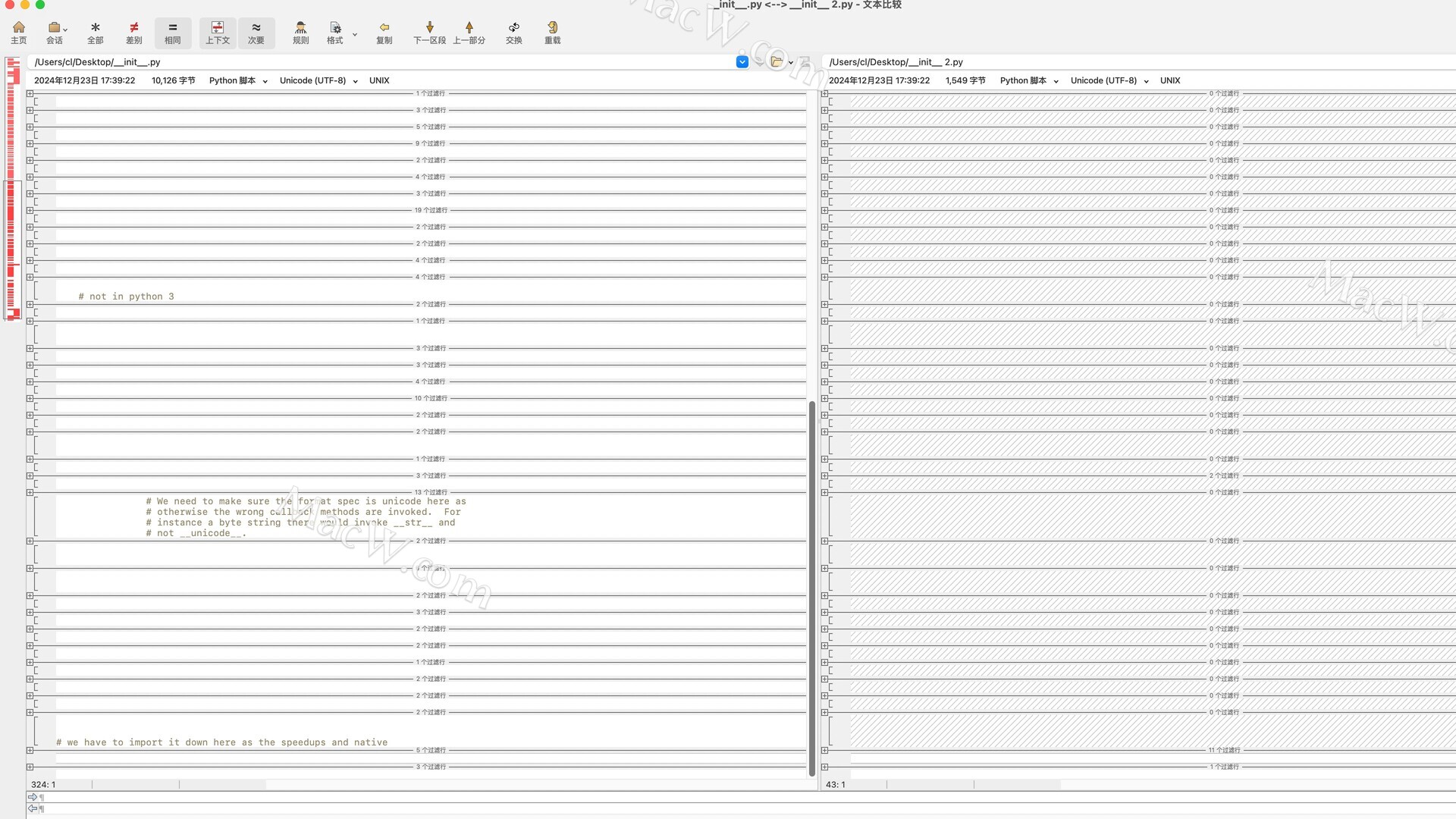Show only differences with 差别
1456x819 pixels.
134,33
